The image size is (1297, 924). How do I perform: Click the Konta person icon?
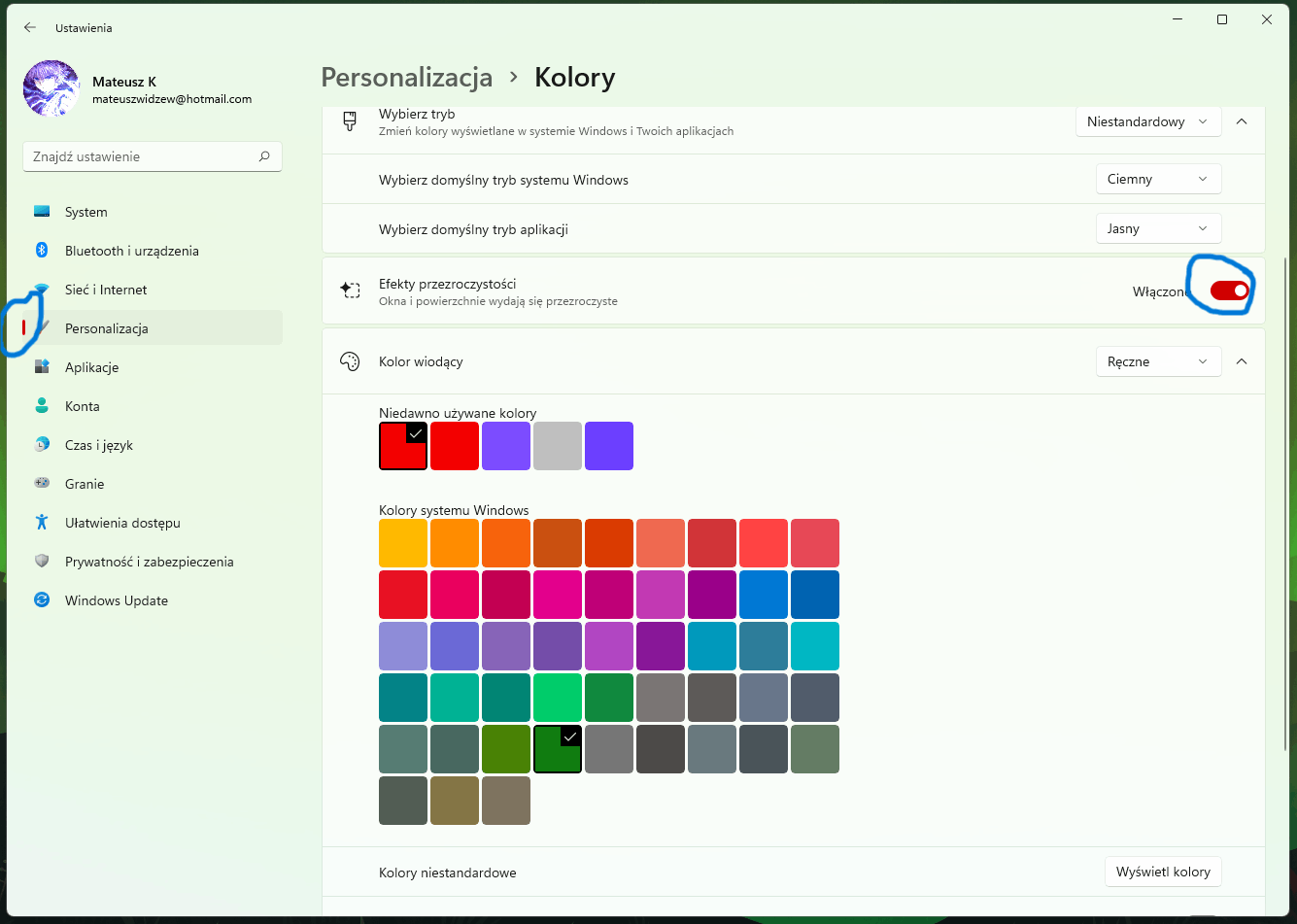pos(42,406)
